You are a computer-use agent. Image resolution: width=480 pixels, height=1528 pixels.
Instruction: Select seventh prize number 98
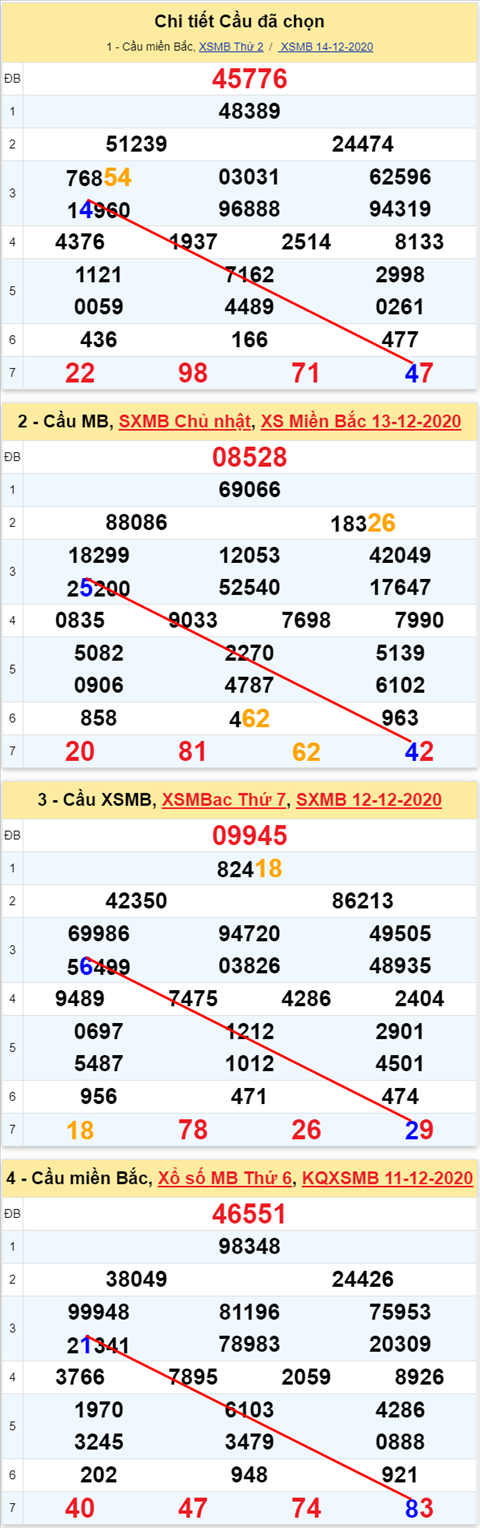pos(193,373)
